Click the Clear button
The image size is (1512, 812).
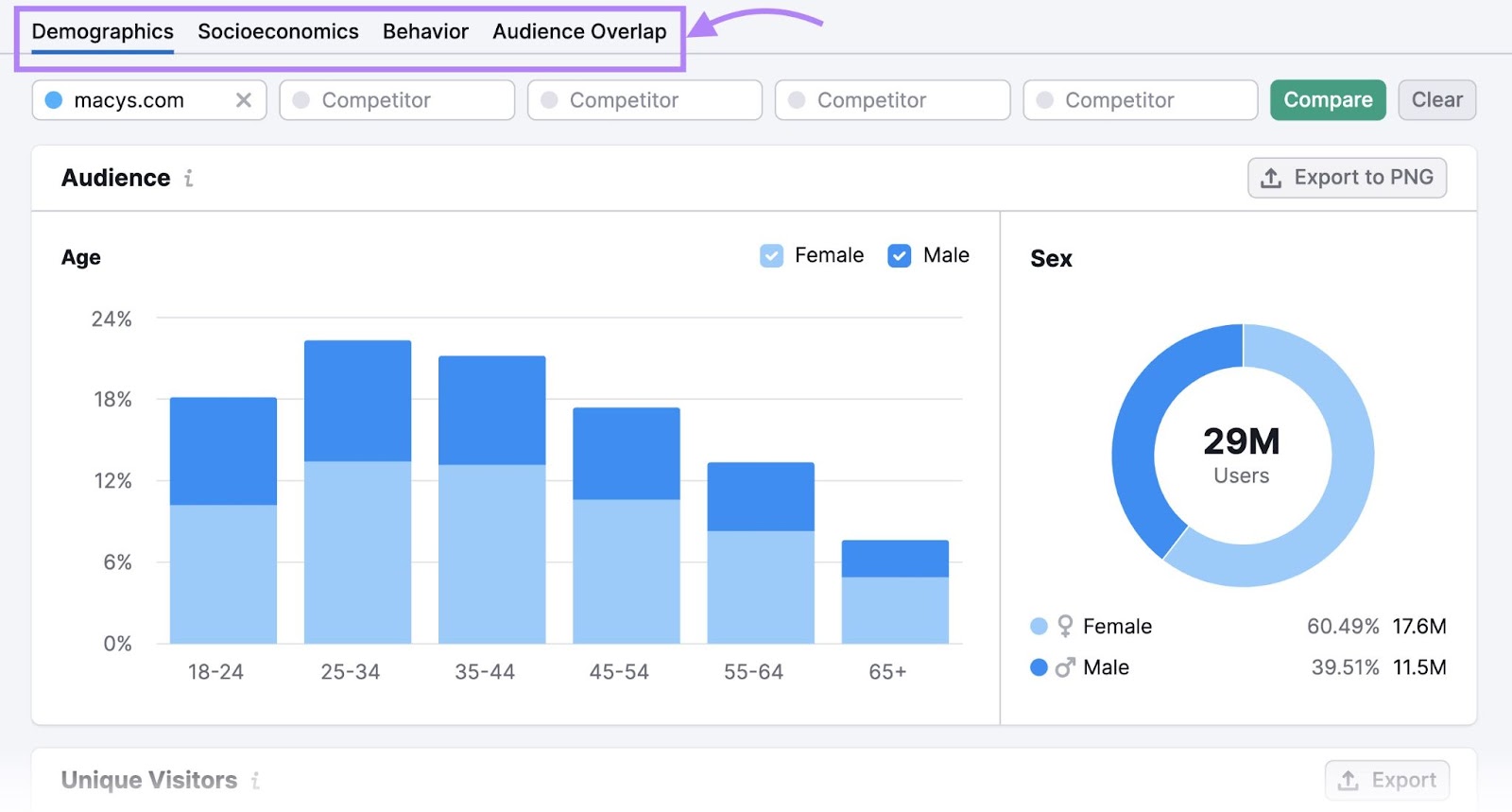coord(1436,100)
